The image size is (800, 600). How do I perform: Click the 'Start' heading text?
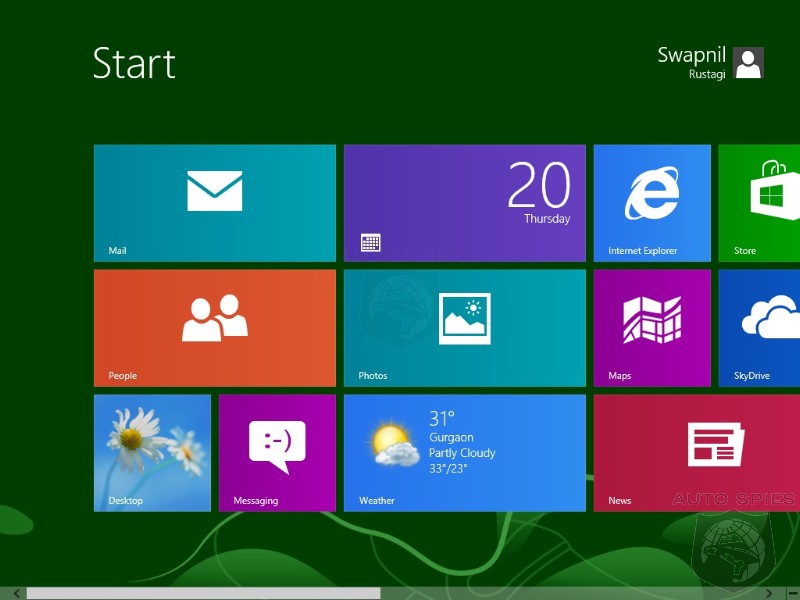pyautogui.click(x=134, y=63)
